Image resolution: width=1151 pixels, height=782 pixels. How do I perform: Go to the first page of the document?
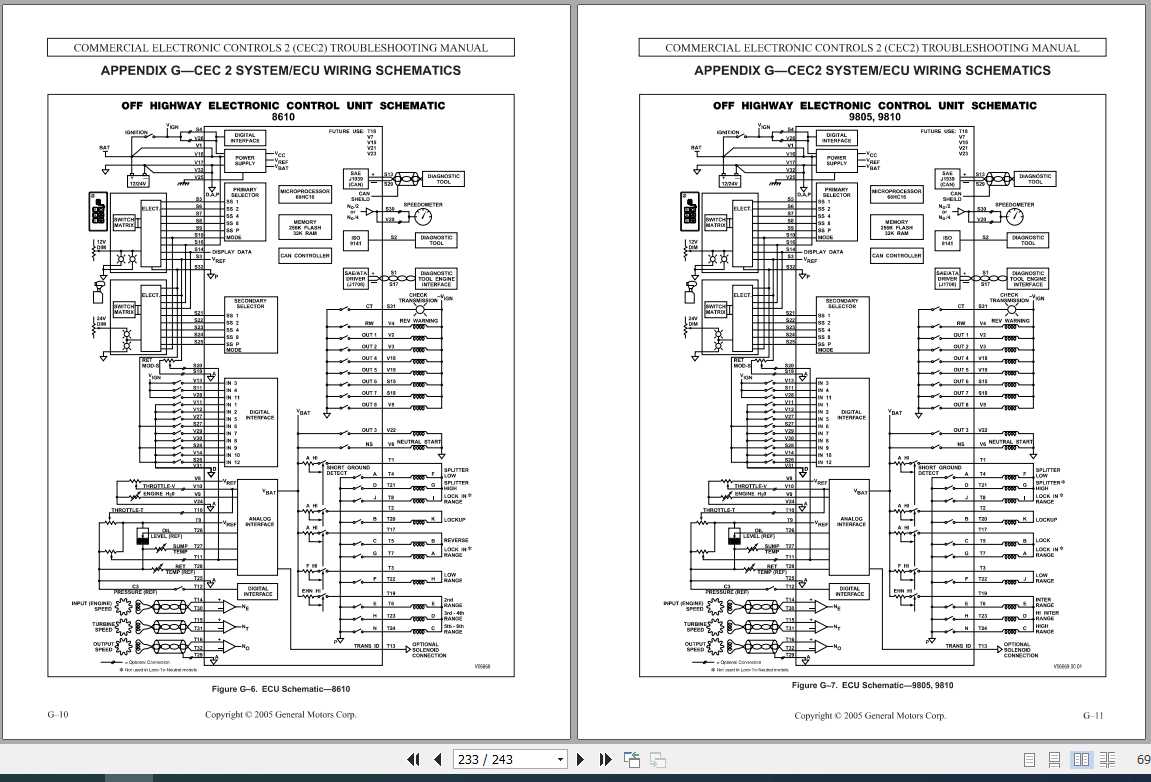413,759
